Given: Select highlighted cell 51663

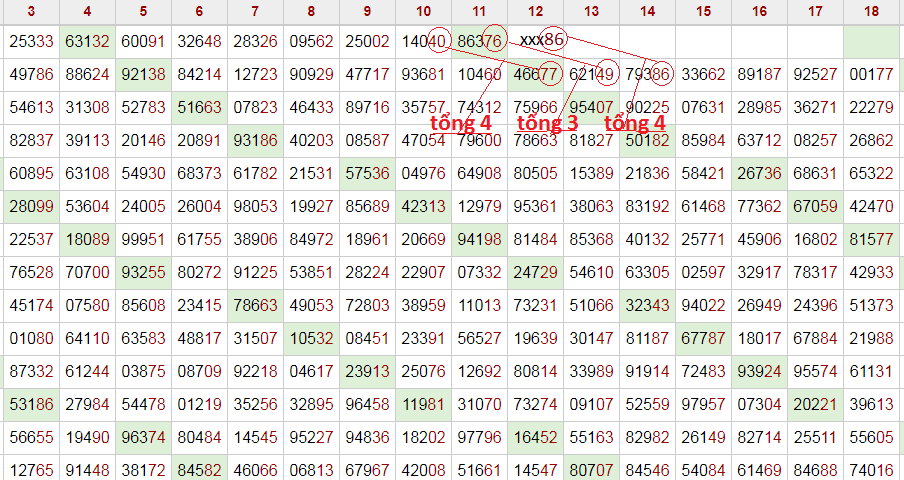Looking at the screenshot, I should (x=199, y=107).
